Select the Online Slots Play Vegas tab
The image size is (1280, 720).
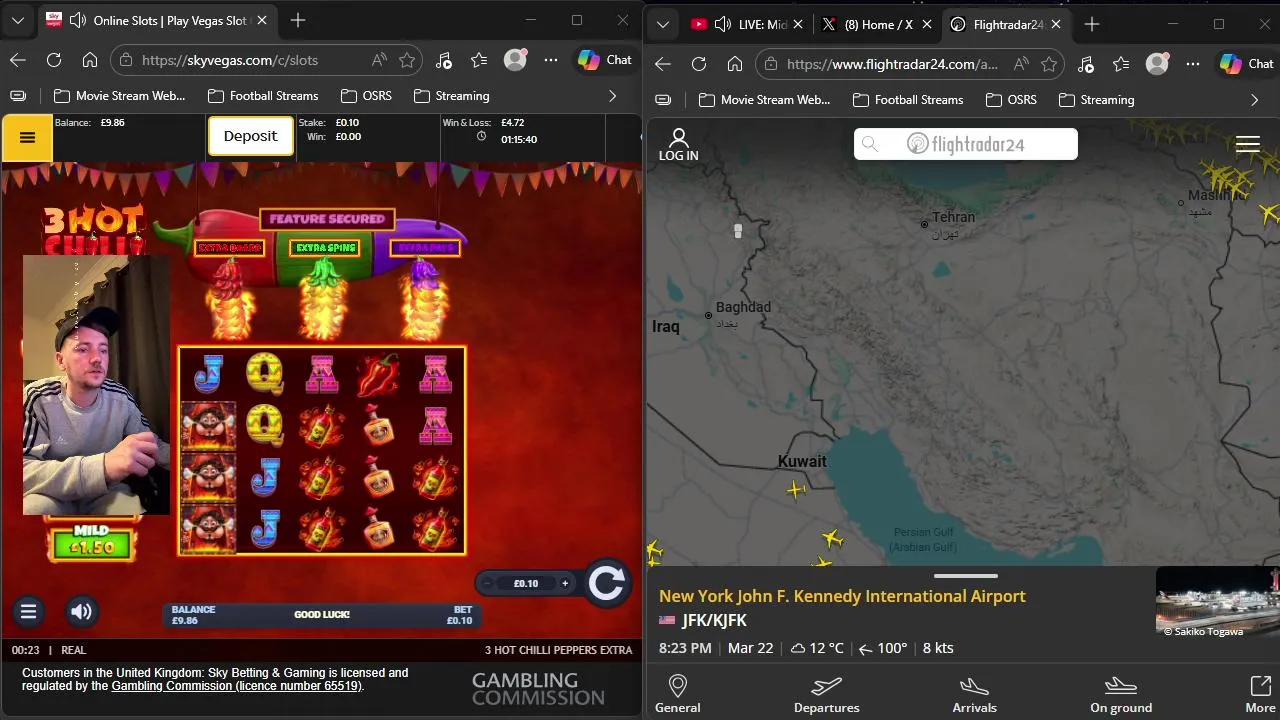click(x=158, y=20)
